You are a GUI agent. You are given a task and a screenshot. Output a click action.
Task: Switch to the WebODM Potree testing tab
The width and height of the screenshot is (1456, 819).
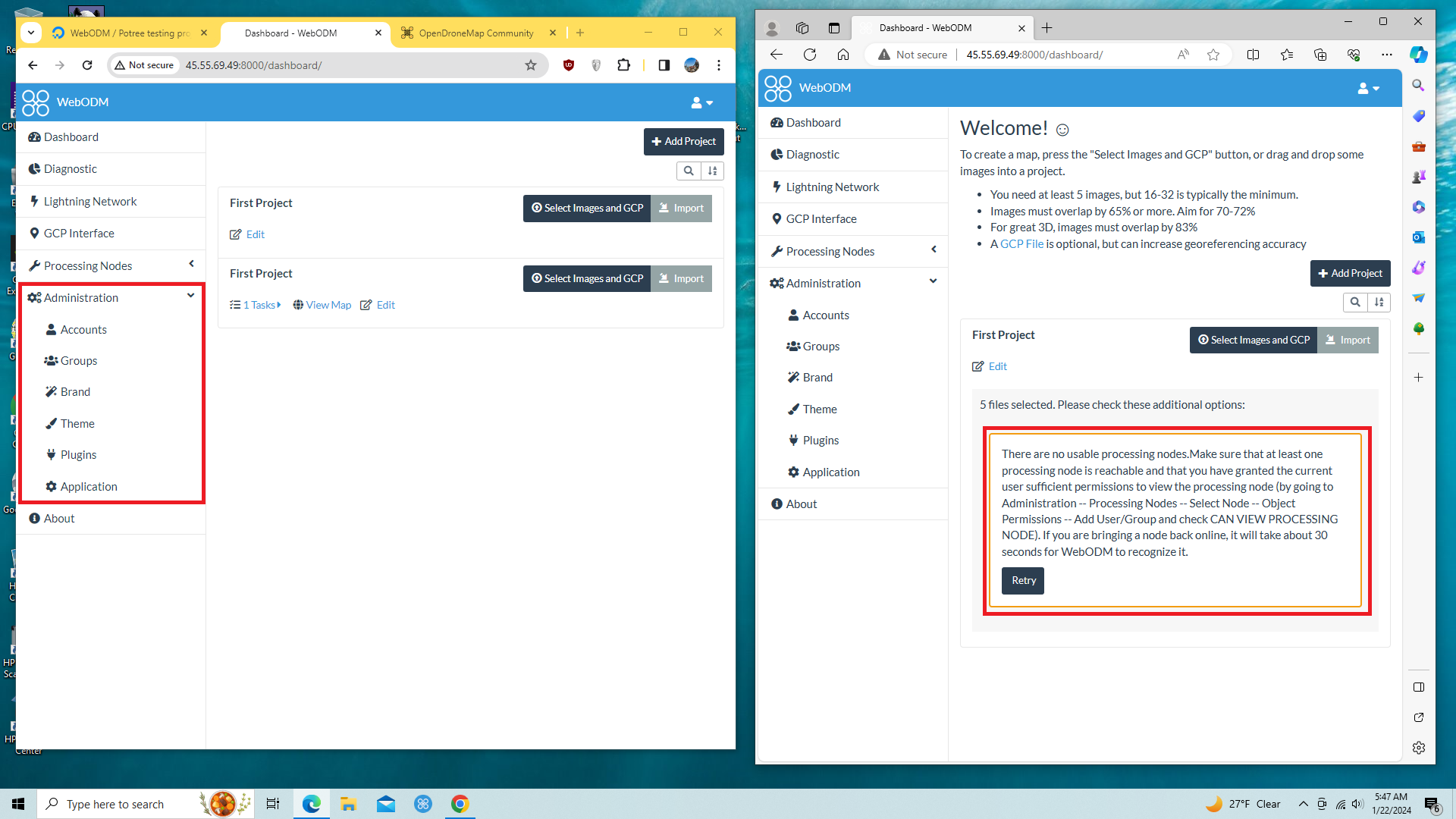125,33
